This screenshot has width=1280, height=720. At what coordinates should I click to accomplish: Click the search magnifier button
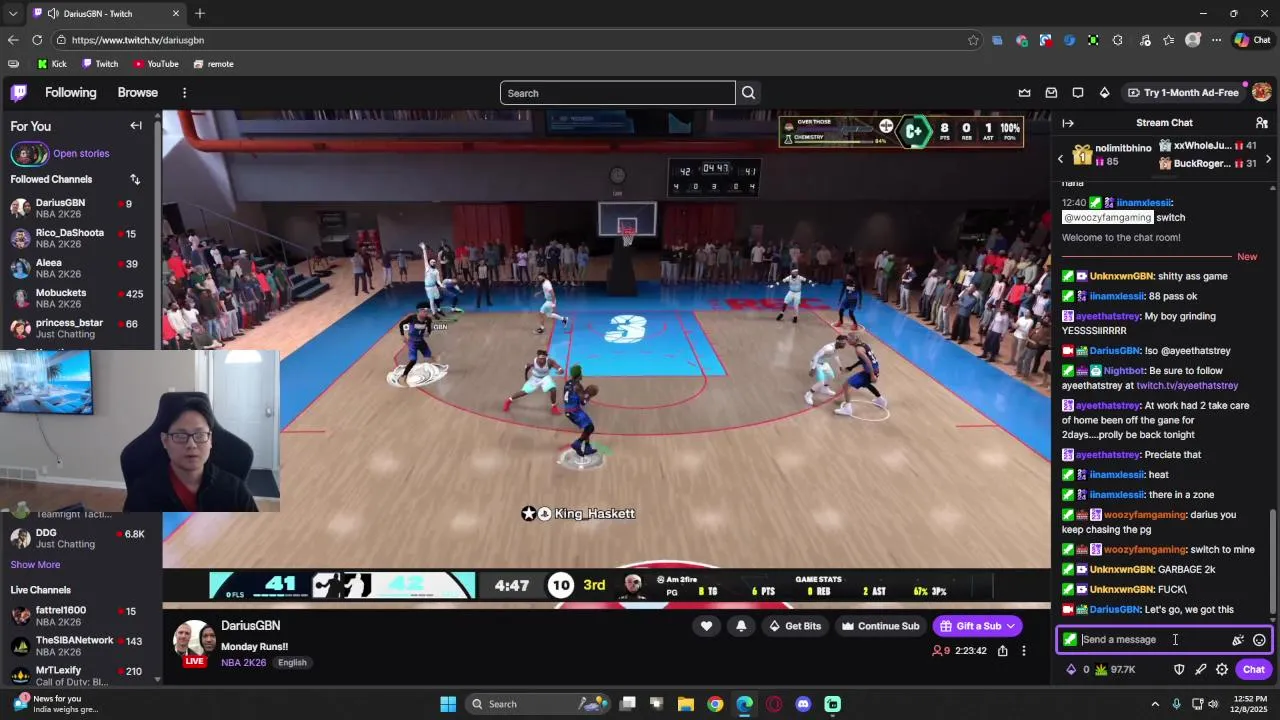pos(748,93)
